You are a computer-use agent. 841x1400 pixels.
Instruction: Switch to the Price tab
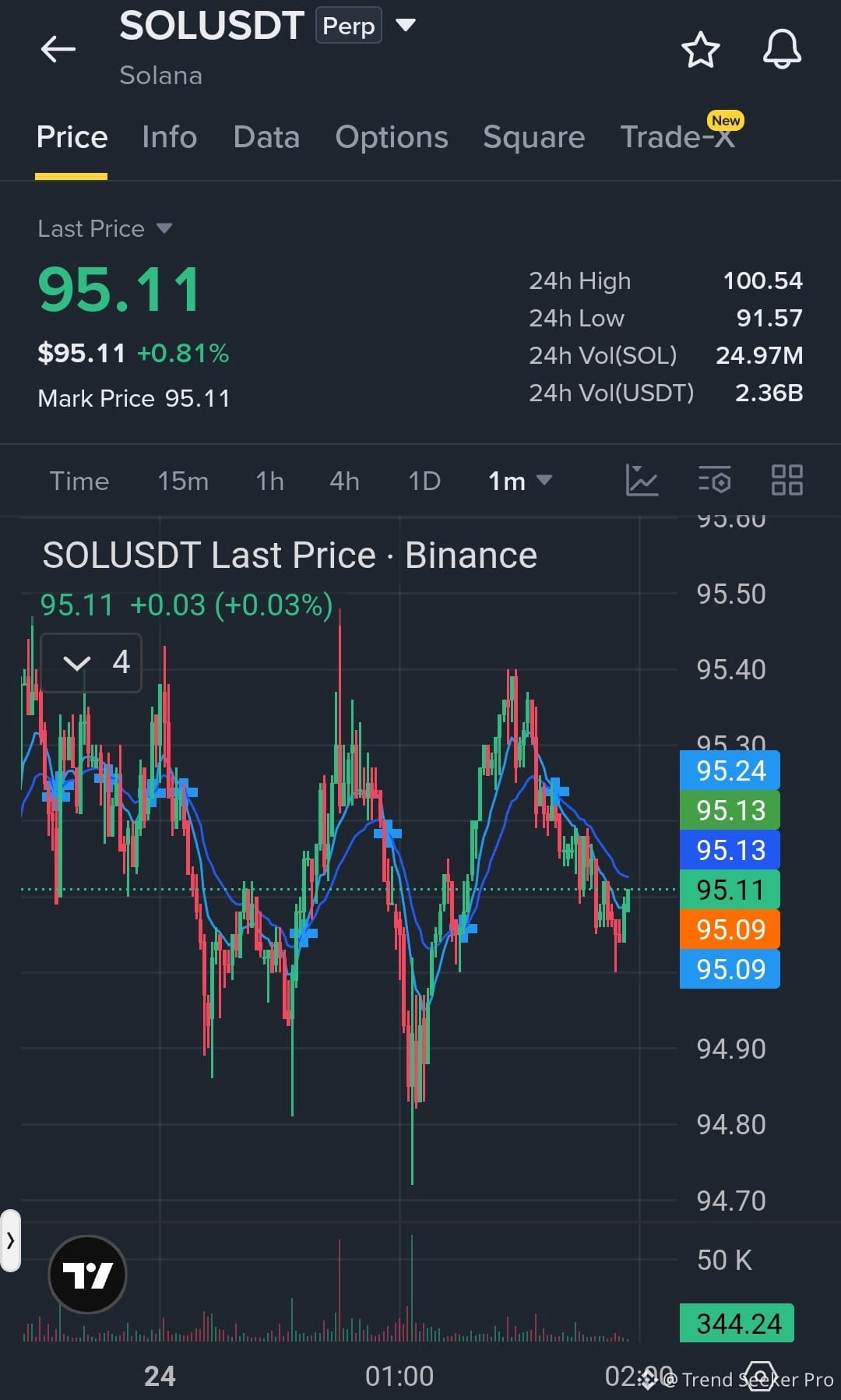[72, 137]
